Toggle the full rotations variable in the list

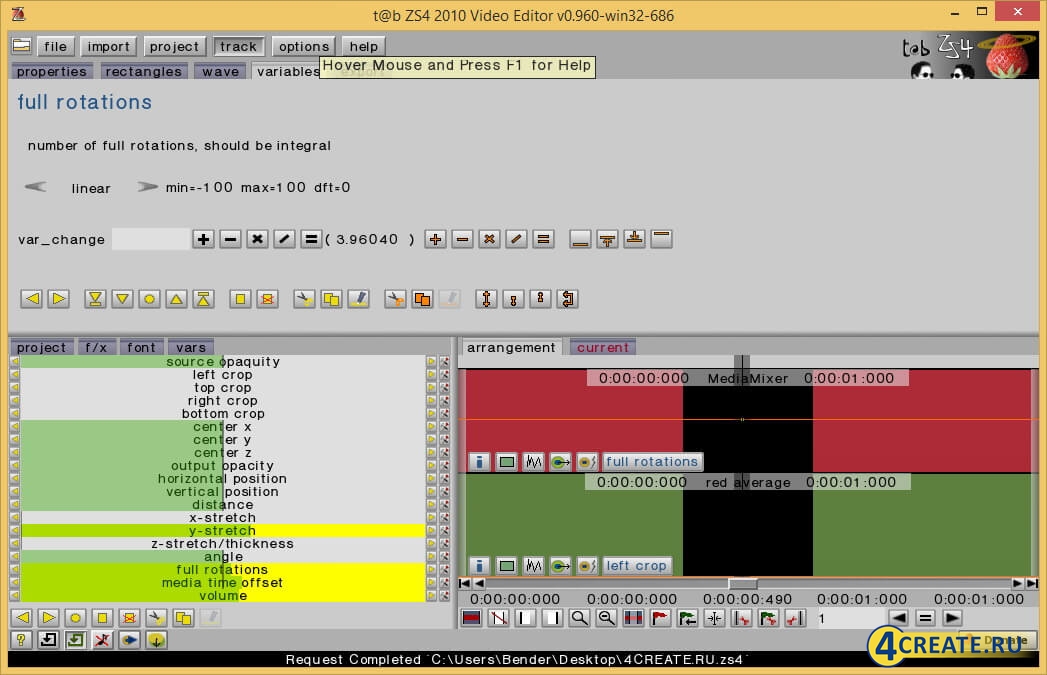click(222, 569)
